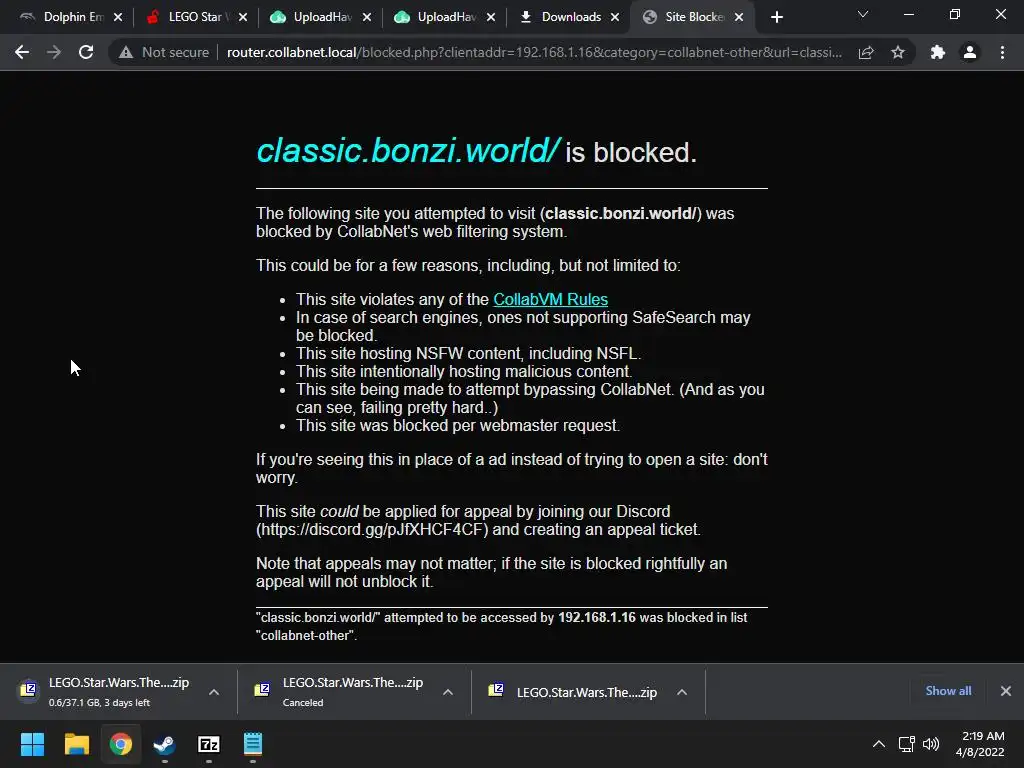Click the zip file icon of canceled download
The image size is (1024, 768).
click(x=262, y=690)
